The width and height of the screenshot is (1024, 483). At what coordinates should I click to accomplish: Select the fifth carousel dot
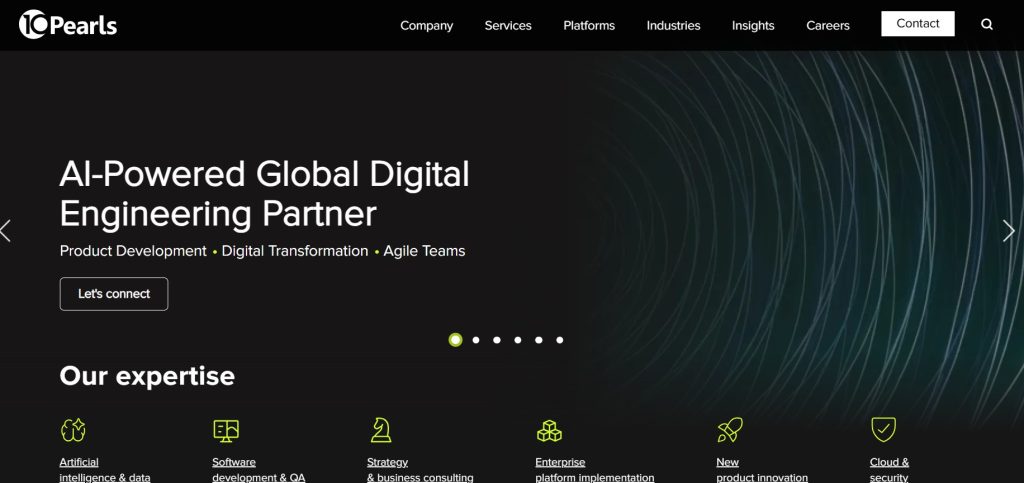pyautogui.click(x=539, y=340)
